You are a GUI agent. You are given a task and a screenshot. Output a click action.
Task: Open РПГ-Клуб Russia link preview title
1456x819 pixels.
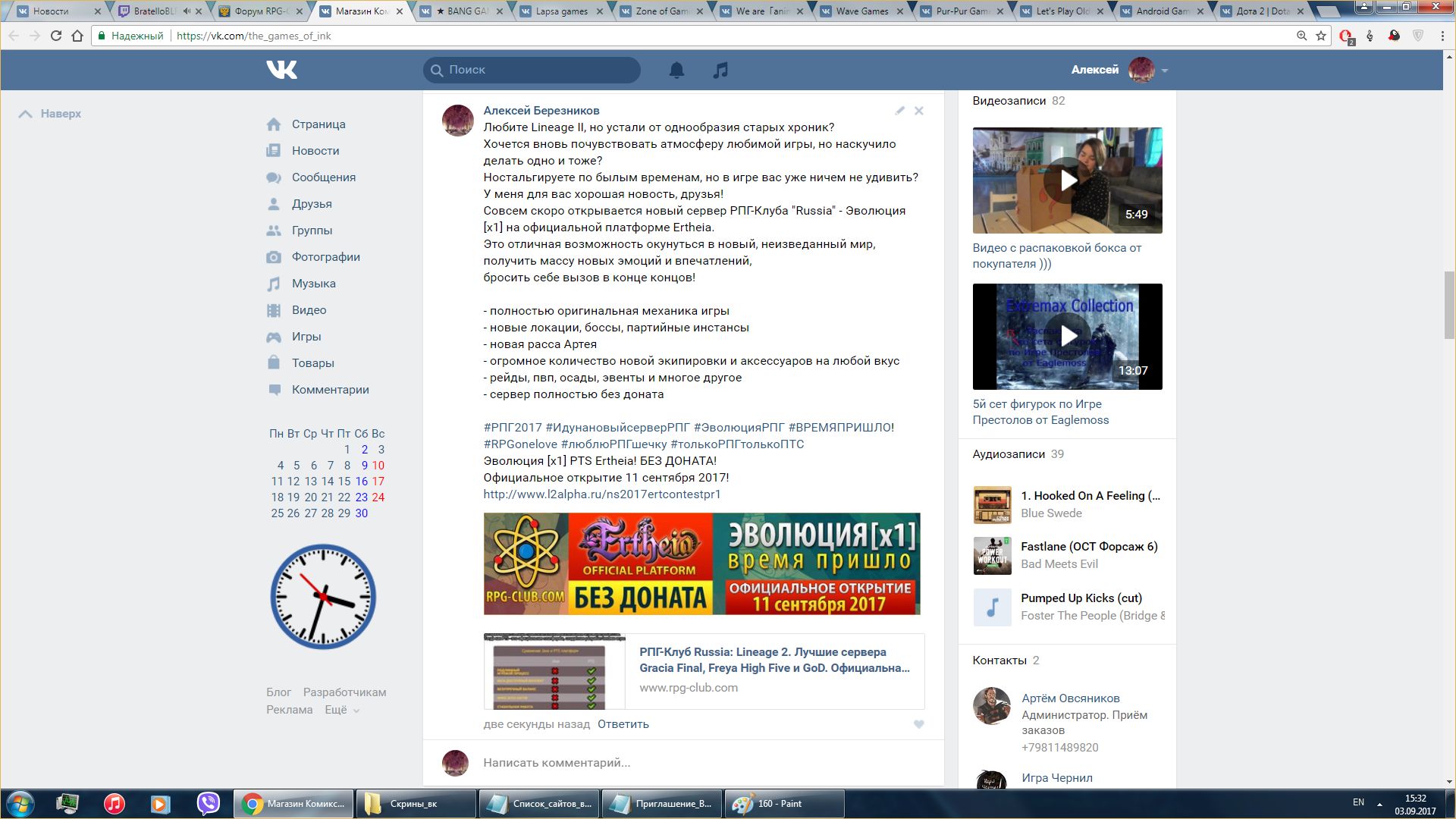click(774, 660)
